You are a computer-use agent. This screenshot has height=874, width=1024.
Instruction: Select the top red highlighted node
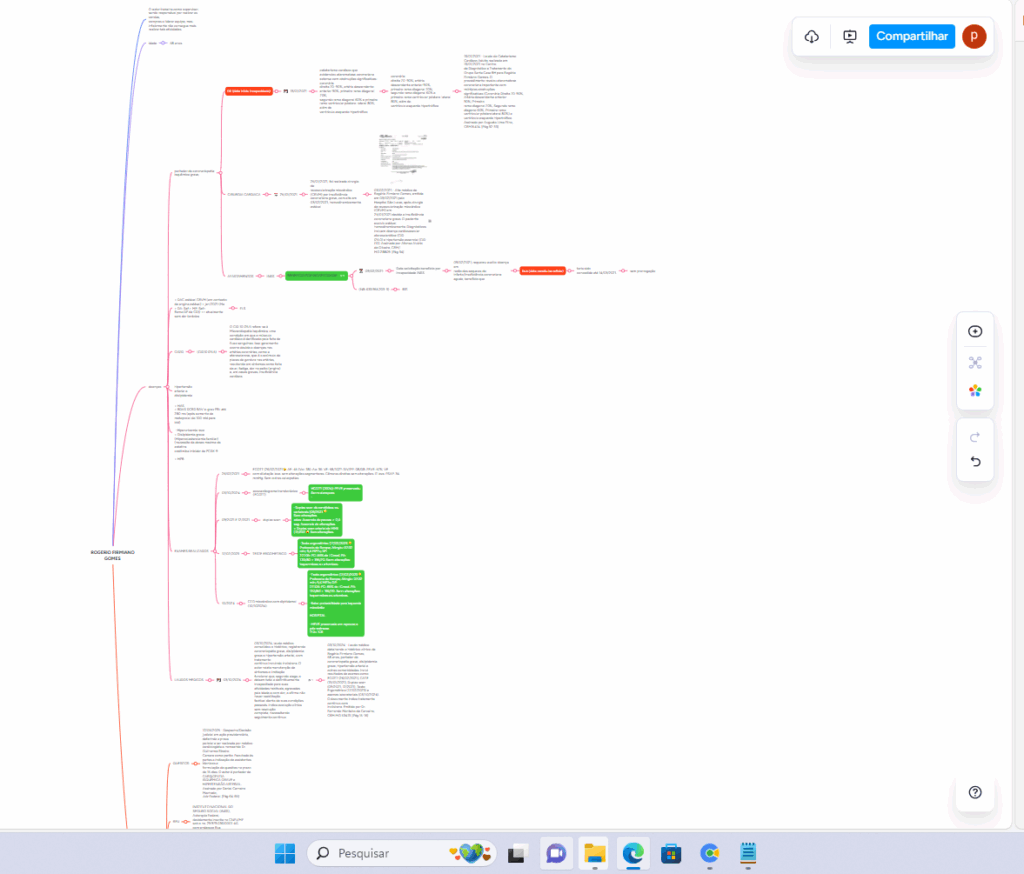tap(248, 91)
